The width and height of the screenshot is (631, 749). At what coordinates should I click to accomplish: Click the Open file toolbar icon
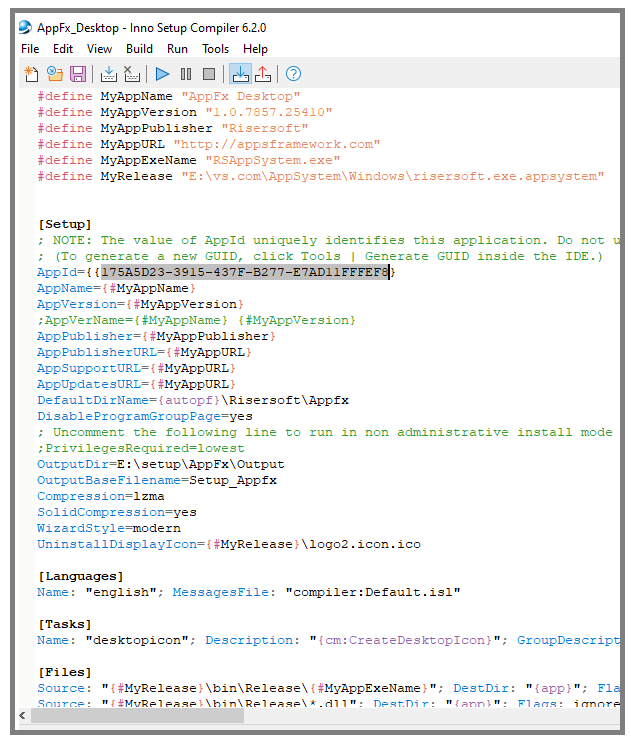(x=55, y=74)
